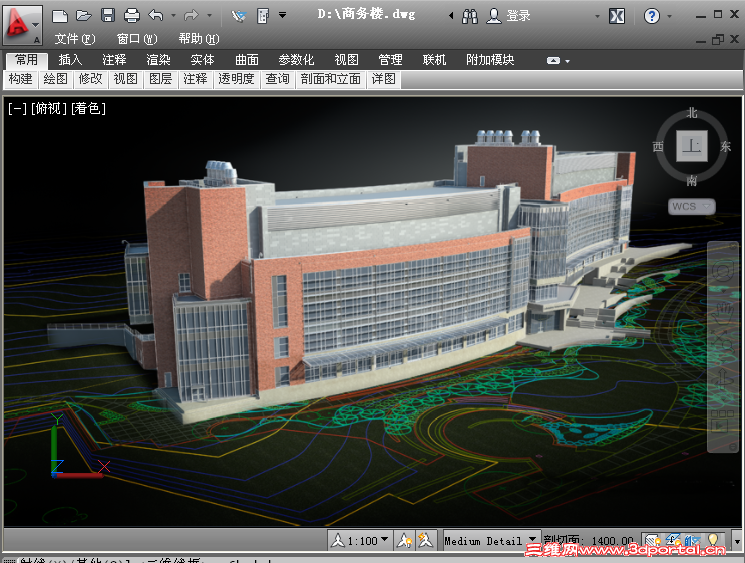Click the 上 face of the ViewCube
The image size is (745, 563).
(691, 146)
